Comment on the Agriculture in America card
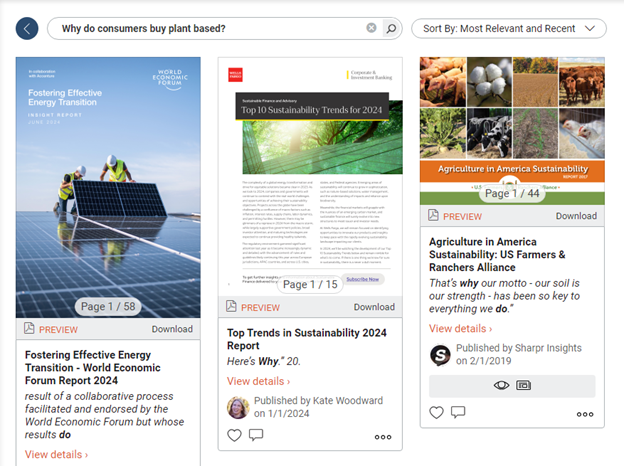The height and width of the screenshot is (466, 624). click(458, 412)
